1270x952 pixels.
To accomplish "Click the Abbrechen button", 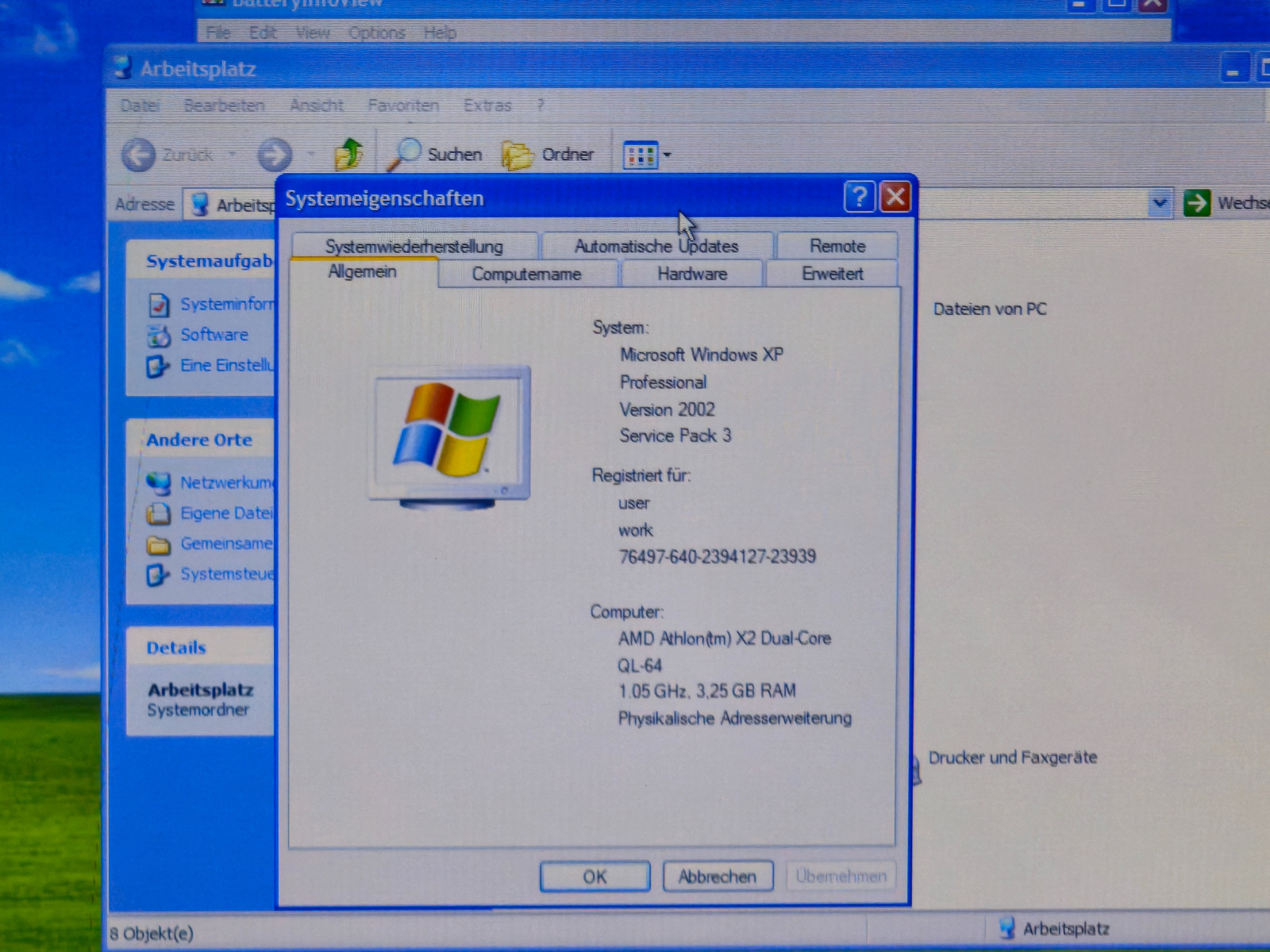I will tap(717, 877).
